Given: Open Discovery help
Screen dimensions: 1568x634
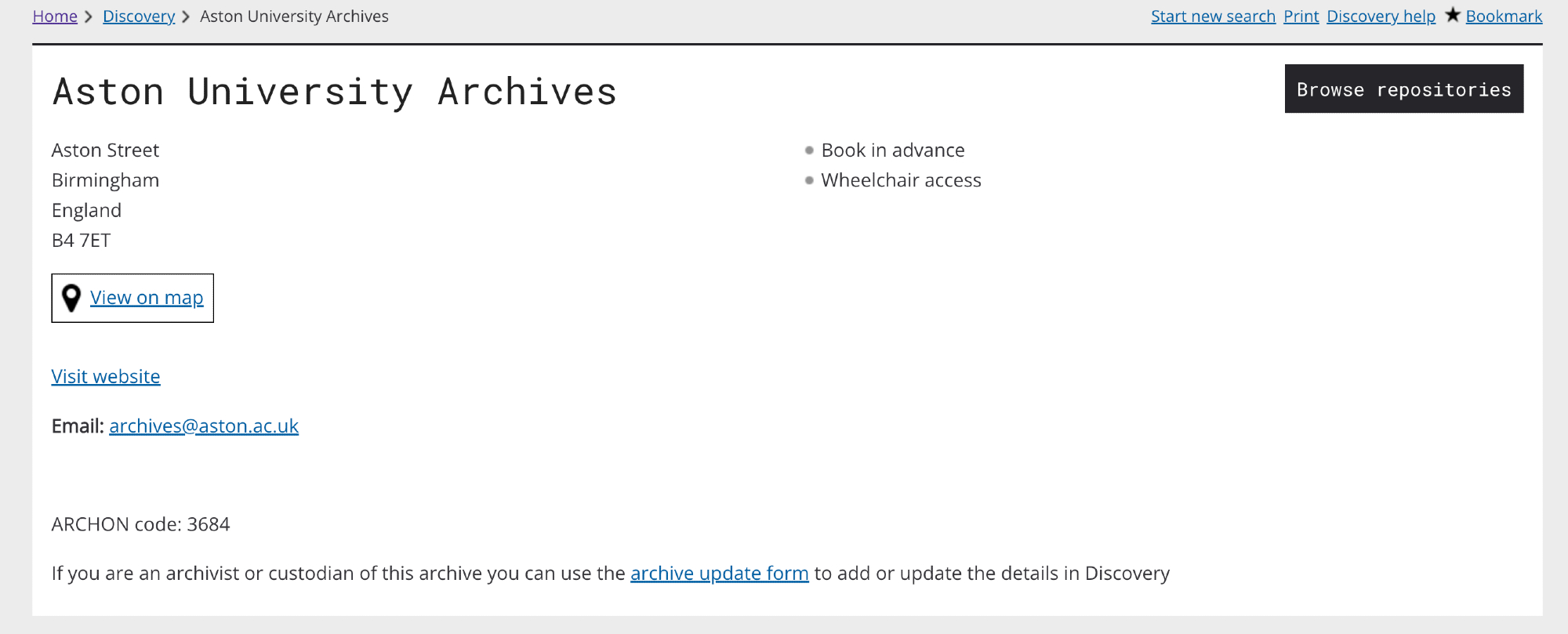Looking at the screenshot, I should pos(1381,16).
